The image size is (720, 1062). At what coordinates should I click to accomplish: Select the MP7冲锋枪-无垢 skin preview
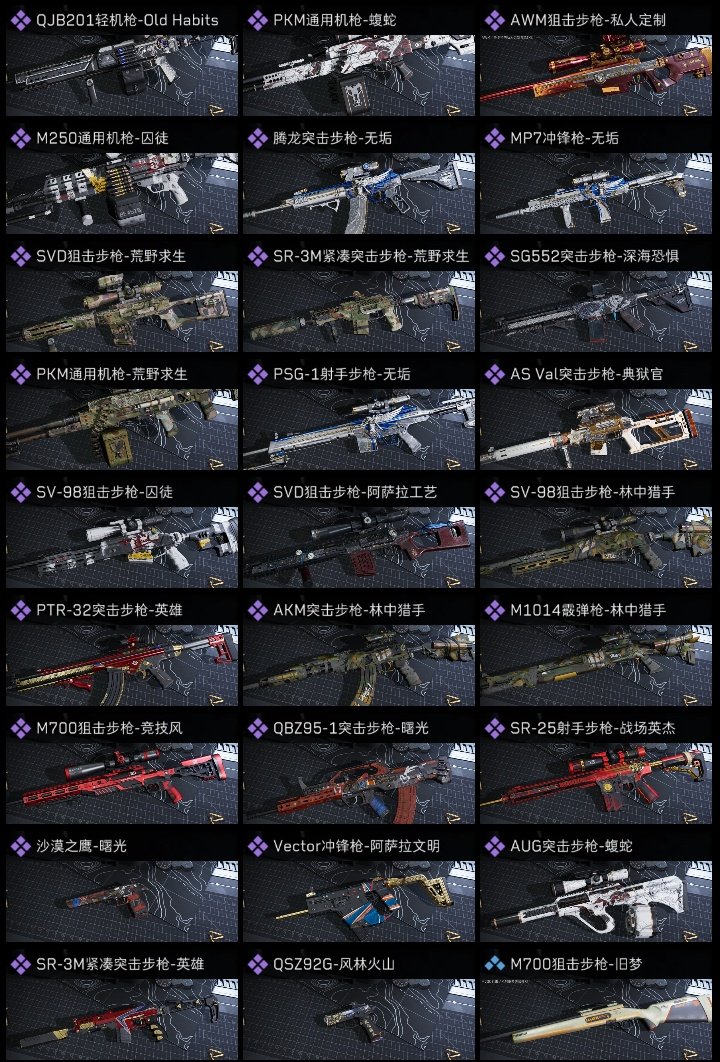pos(596,193)
